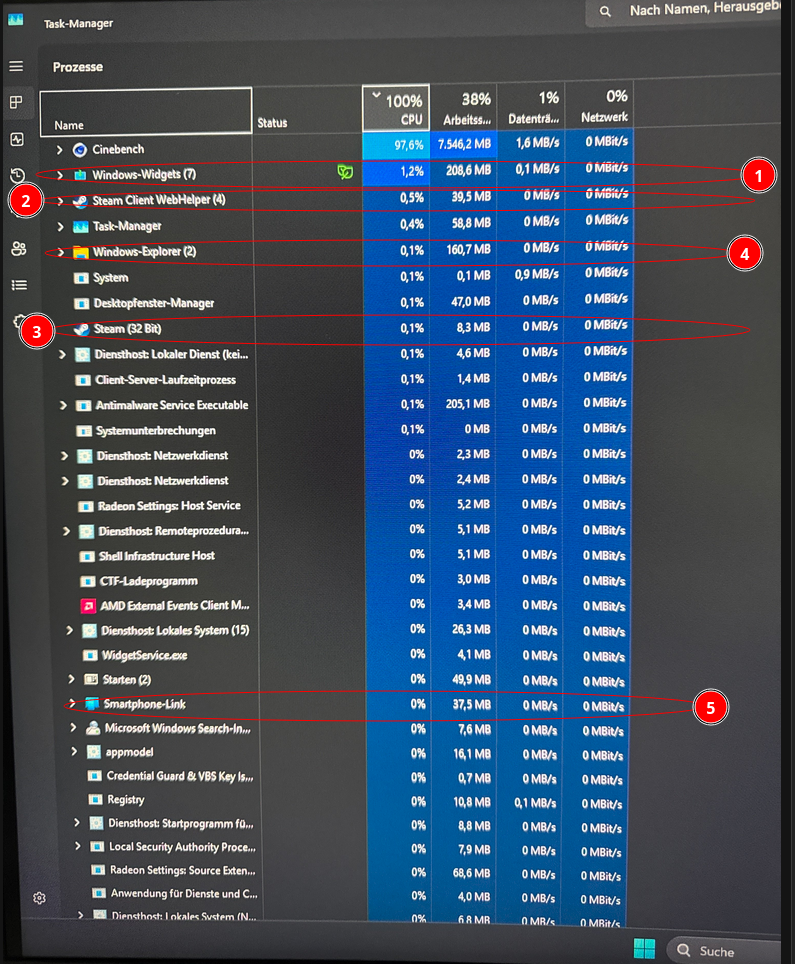Click the search magnifier icon at top
Image resolution: width=795 pixels, height=964 pixels.
pyautogui.click(x=605, y=11)
